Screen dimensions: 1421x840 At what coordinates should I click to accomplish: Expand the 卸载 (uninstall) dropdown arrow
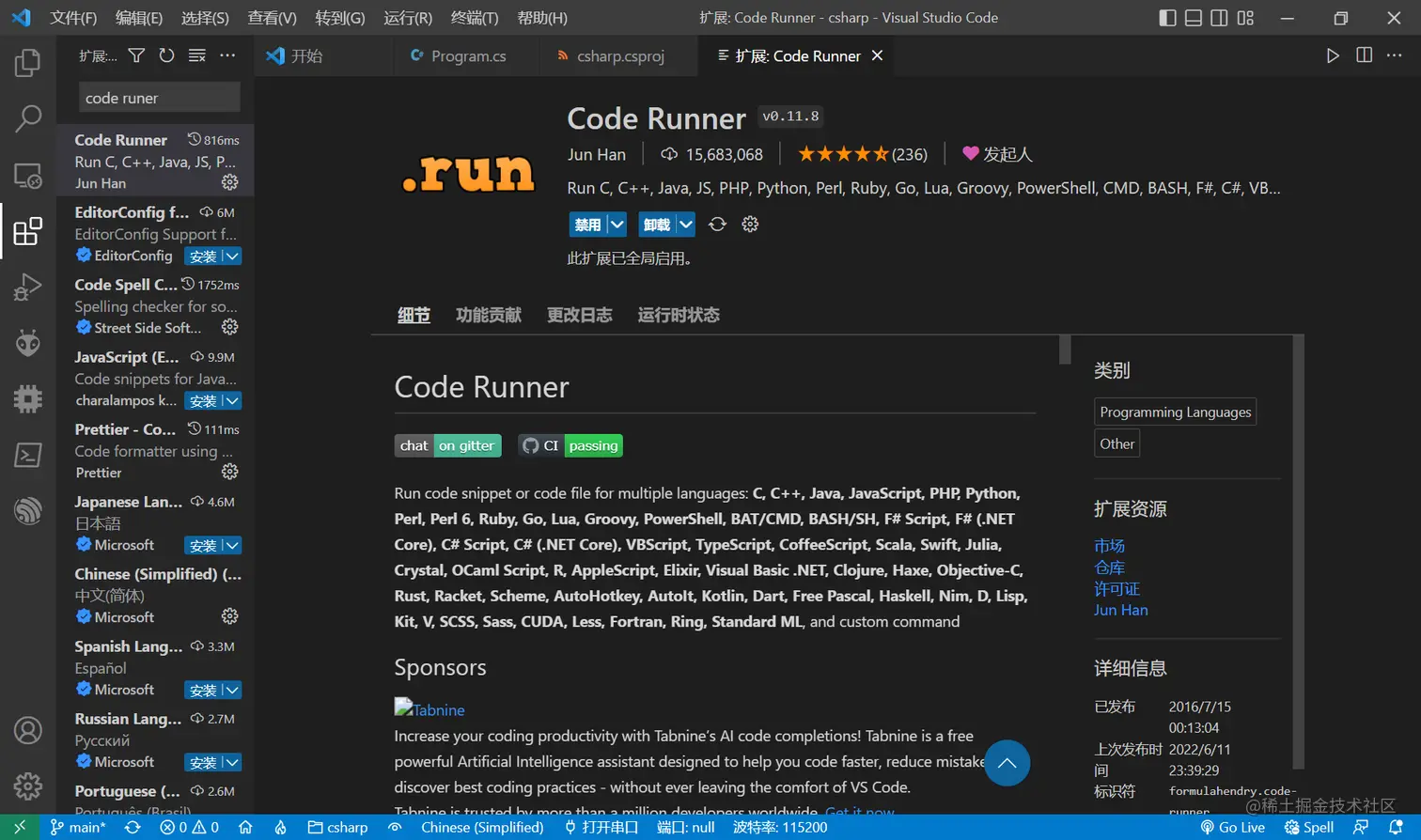click(x=686, y=225)
